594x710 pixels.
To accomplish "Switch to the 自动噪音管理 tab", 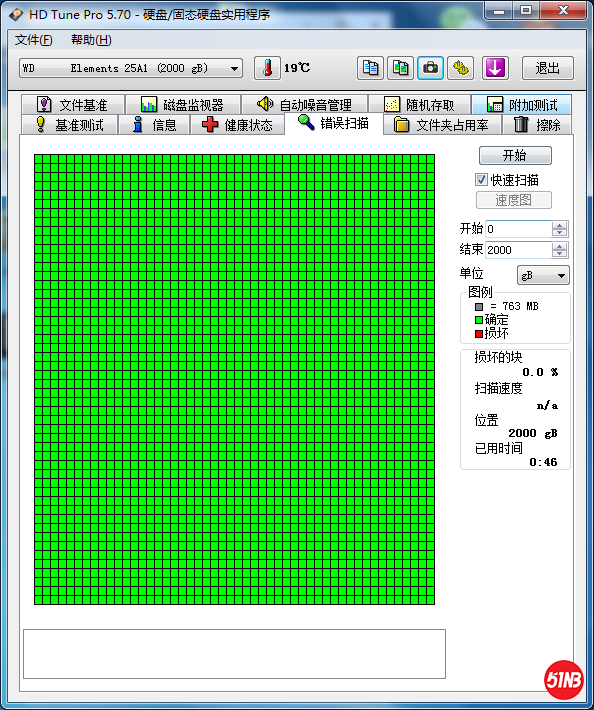I will tap(304, 105).
